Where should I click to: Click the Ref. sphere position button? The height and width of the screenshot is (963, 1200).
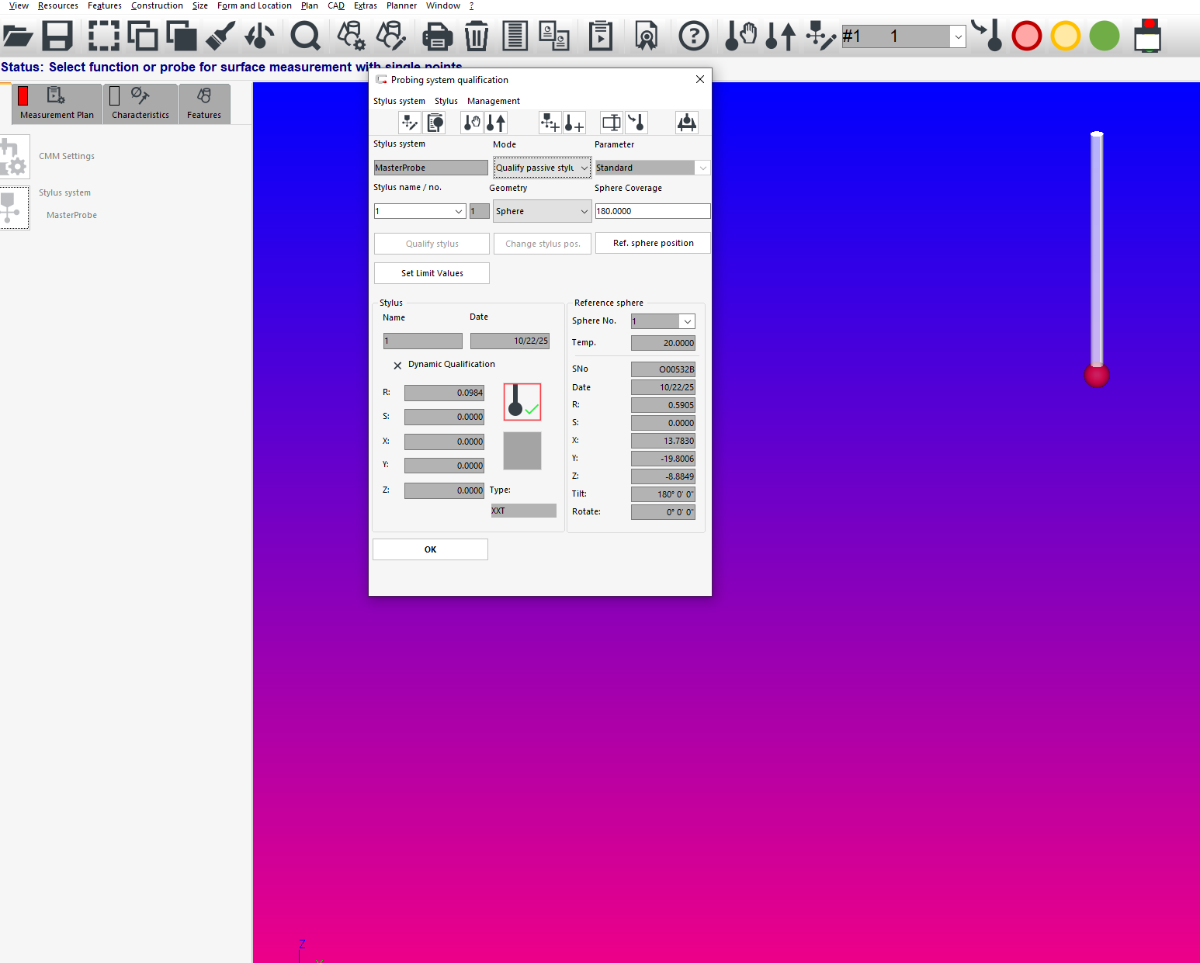pyautogui.click(x=653, y=243)
